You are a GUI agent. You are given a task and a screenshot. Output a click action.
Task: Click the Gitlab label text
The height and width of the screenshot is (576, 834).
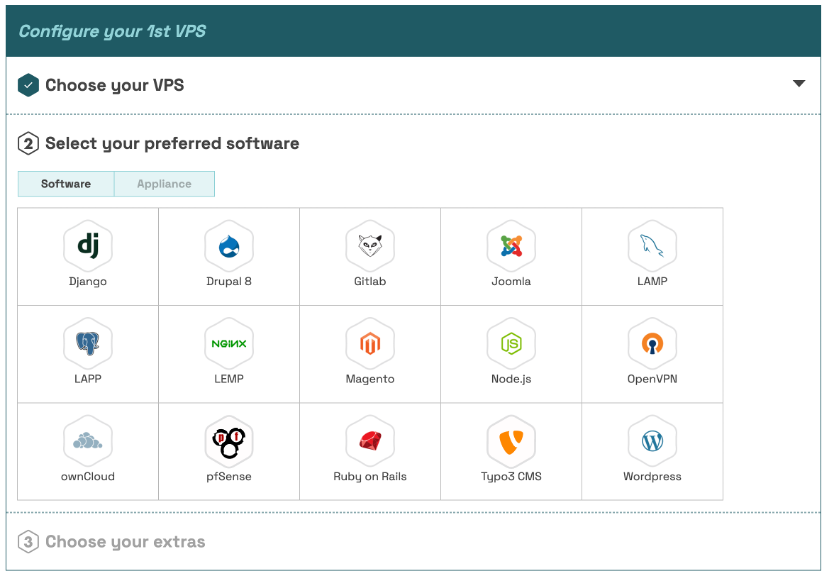(x=370, y=281)
